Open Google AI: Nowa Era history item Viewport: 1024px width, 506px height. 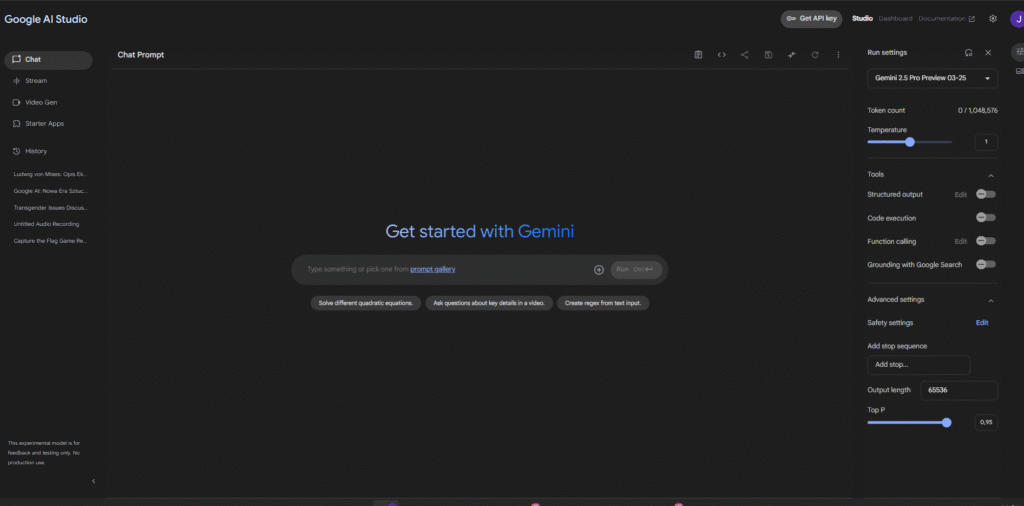tap(50, 191)
